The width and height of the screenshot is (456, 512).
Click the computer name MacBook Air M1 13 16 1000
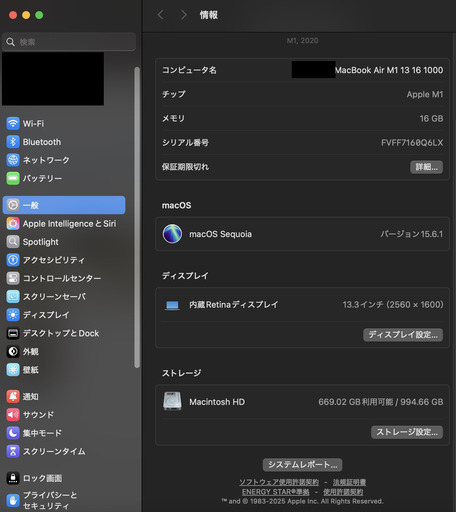[x=389, y=70]
